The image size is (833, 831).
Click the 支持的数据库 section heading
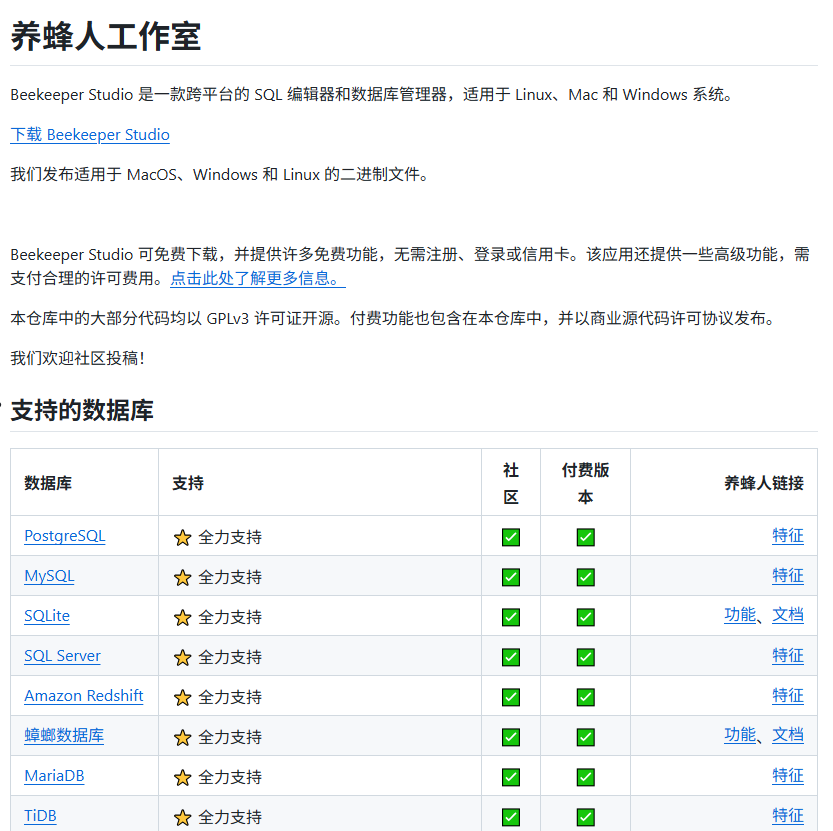[82, 411]
